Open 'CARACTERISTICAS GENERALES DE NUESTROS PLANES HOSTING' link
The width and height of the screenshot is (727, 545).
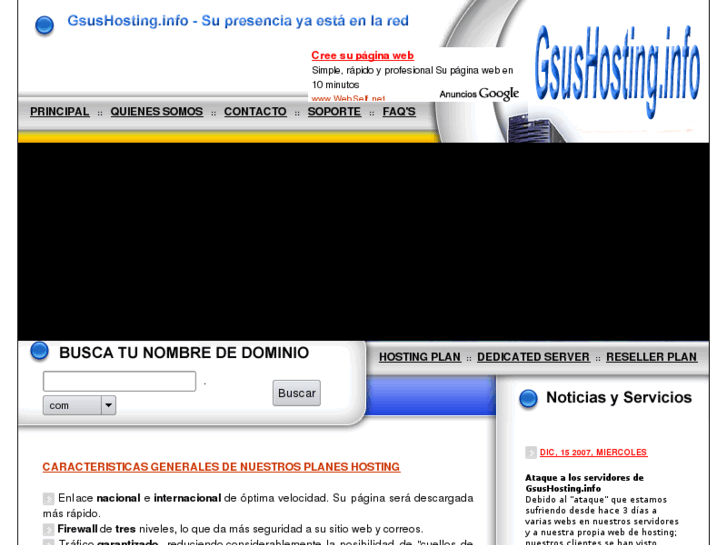pos(221,467)
